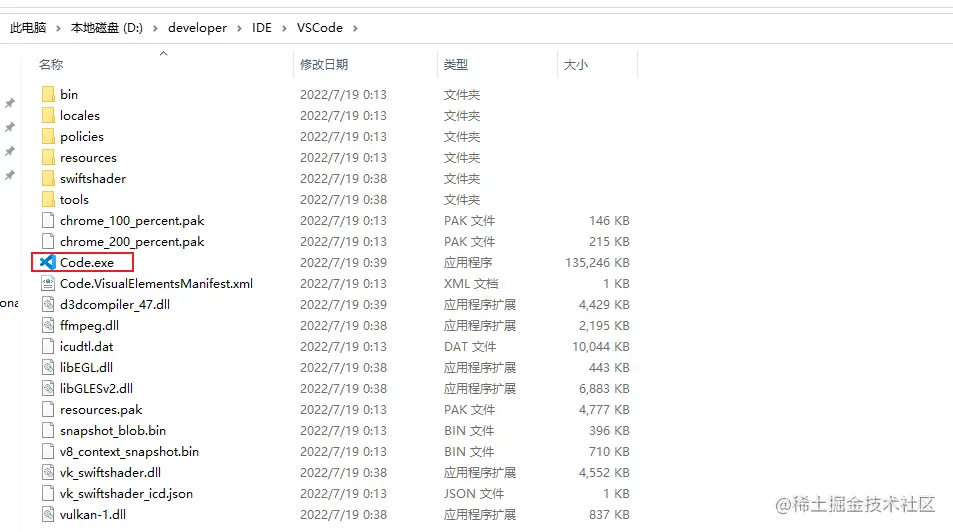Expand the chevron after IDE breadcrumb
Screen dimensions: 953x532
(x=284, y=28)
